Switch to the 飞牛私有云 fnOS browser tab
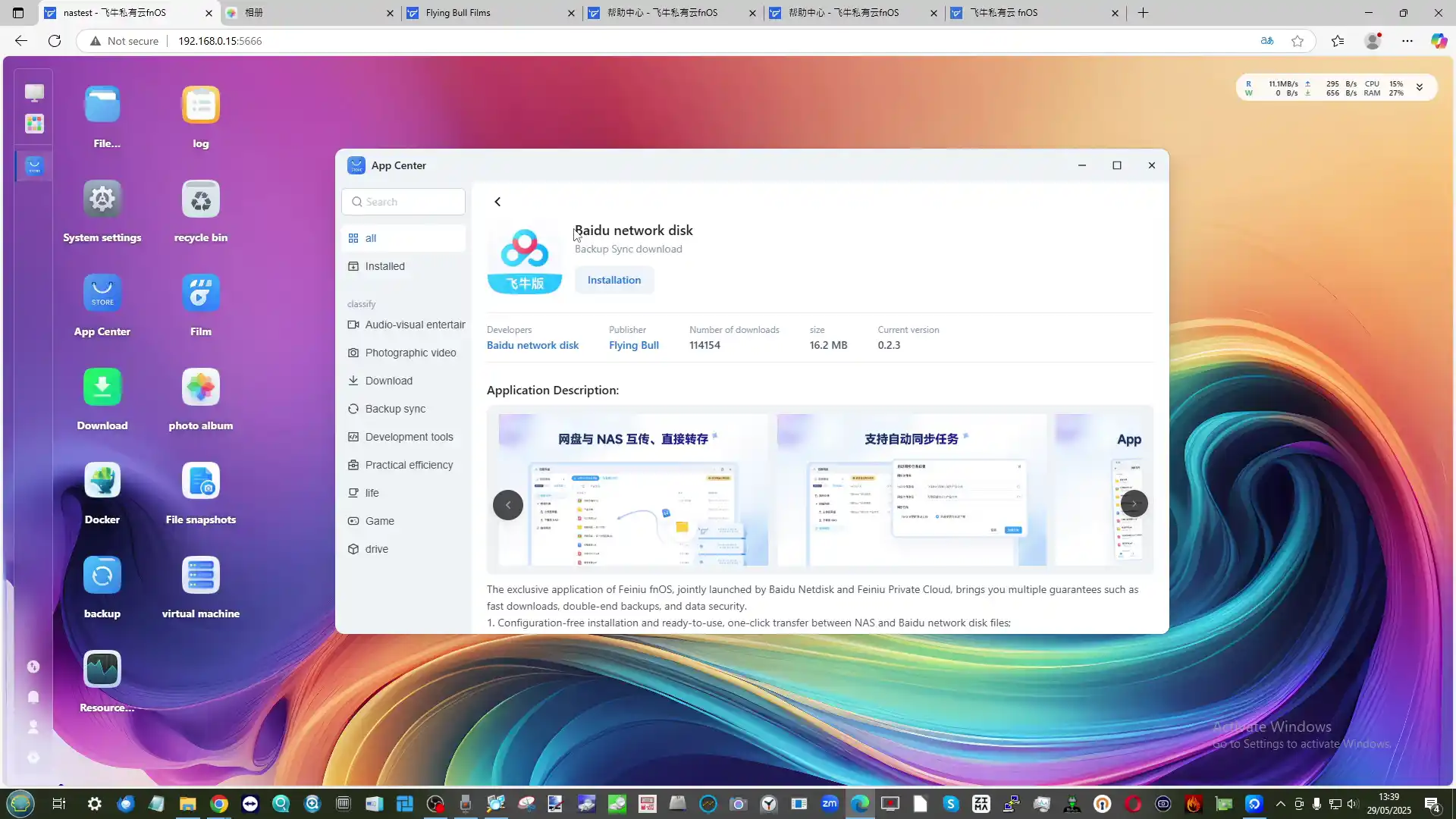 click(1036, 13)
